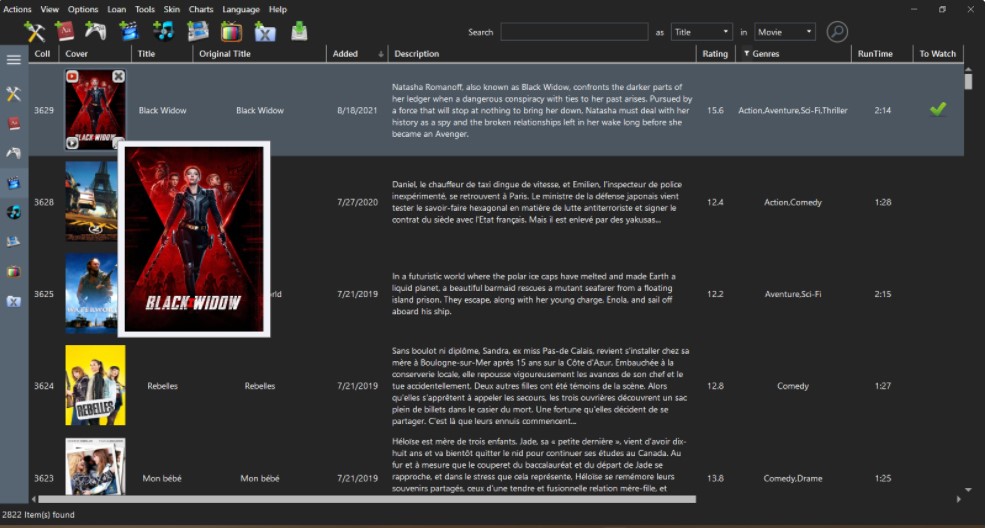This screenshot has width=986, height=528.
Task: Sort by the Coll column header
Action: click(43, 53)
